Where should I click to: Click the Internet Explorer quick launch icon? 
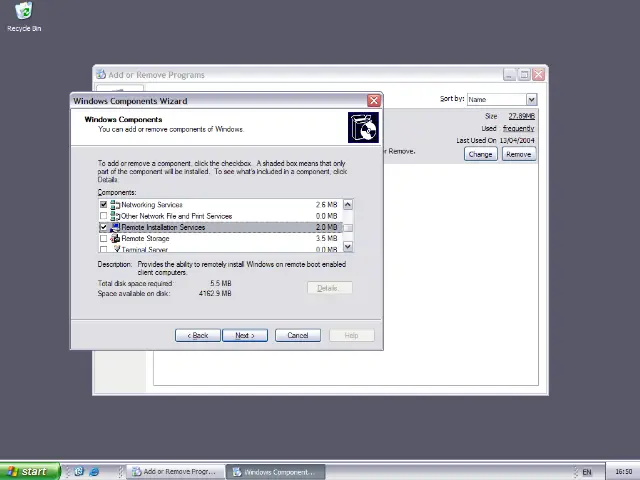[x=94, y=471]
